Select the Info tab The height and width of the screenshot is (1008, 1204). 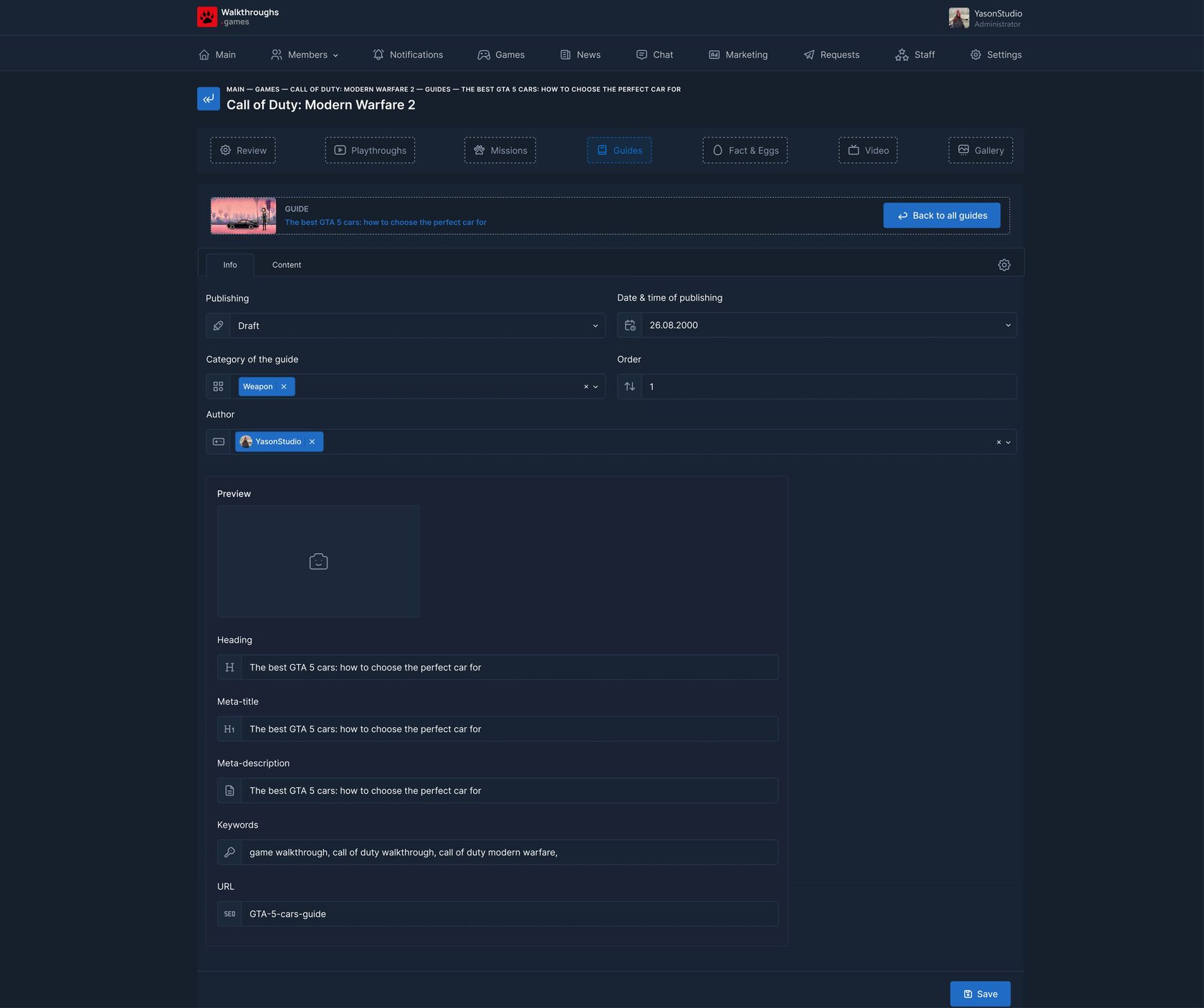coord(230,265)
